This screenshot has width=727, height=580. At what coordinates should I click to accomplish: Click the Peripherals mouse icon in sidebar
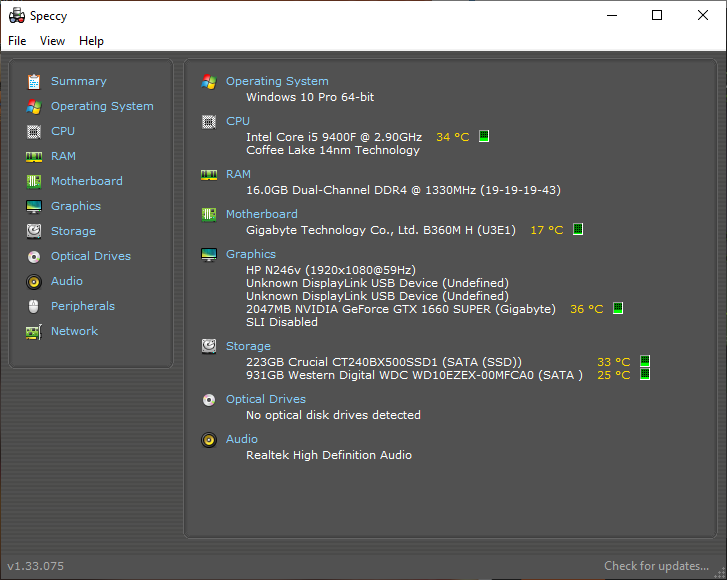tap(34, 306)
